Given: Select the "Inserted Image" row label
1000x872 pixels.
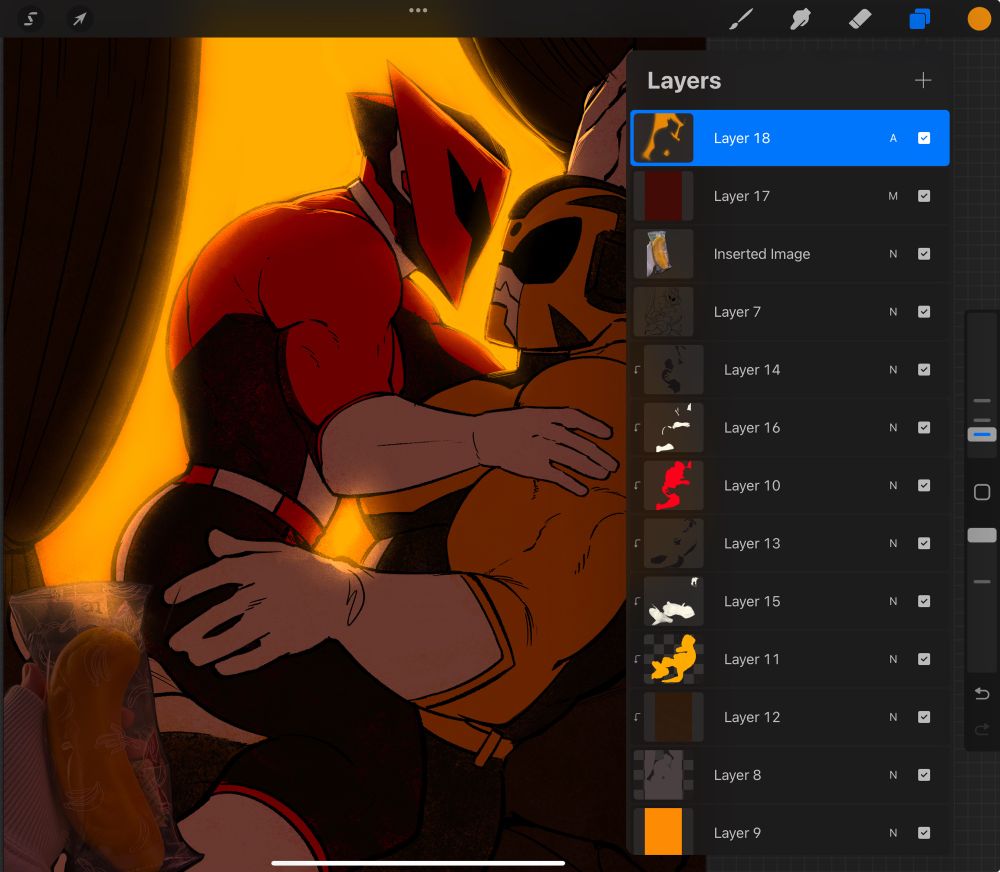Looking at the screenshot, I should [x=761, y=254].
